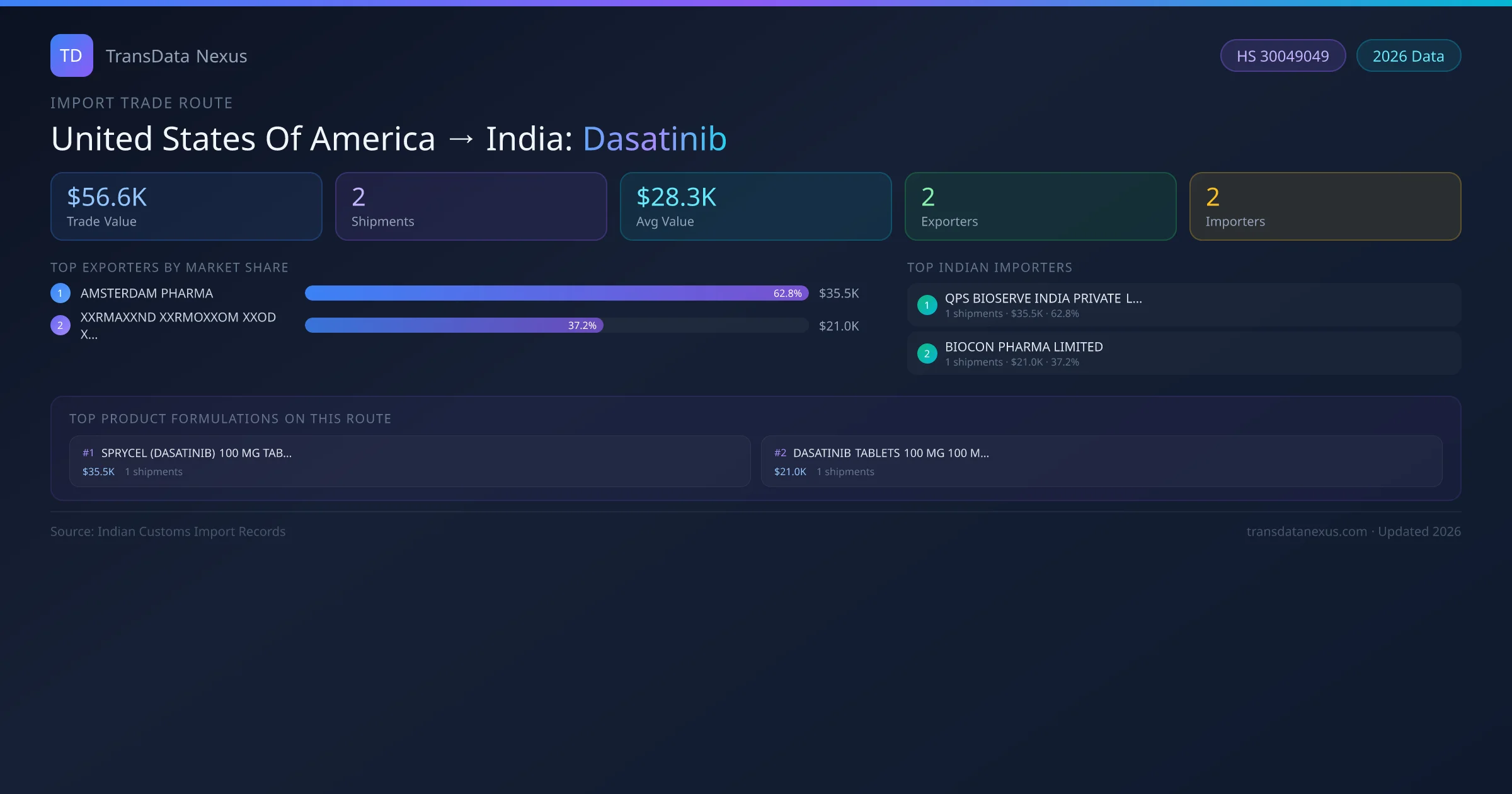The height and width of the screenshot is (794, 1512).
Task: Select the rank 2 badge next to XXRMAXXND exporter
Action: click(x=60, y=325)
